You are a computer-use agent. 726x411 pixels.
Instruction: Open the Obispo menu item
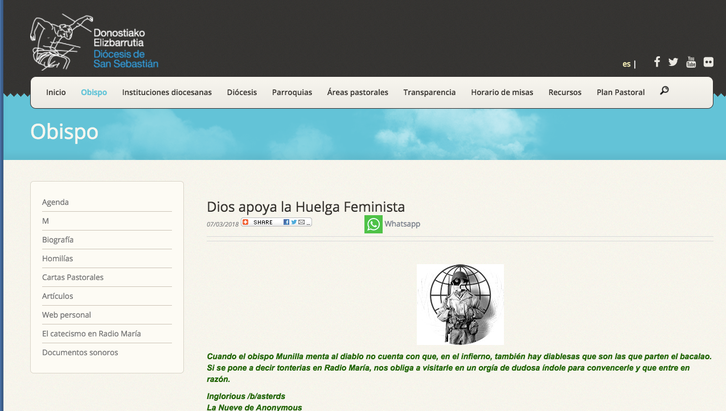(x=94, y=92)
